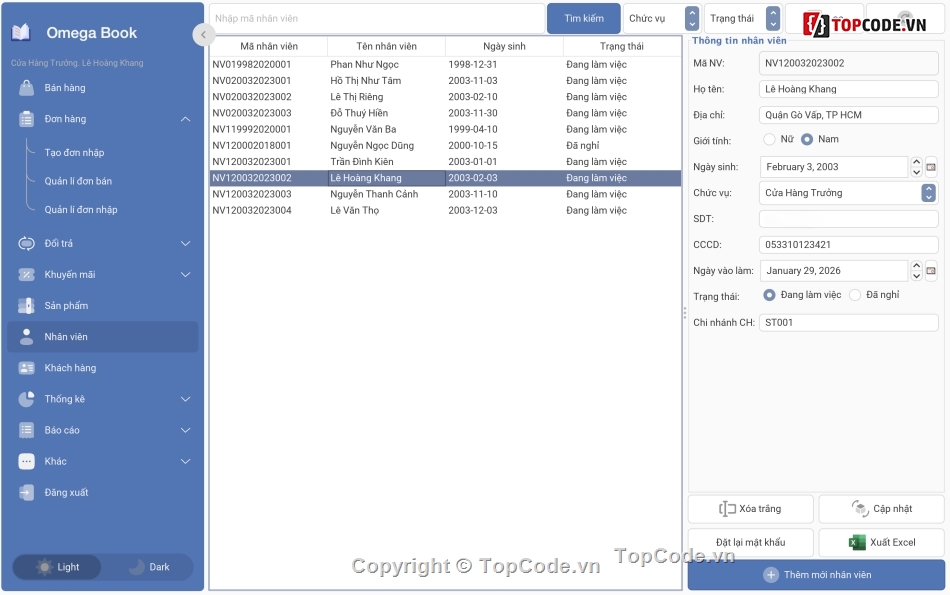950x595 pixels.
Task: Click the refresh icon on Cập nhật
Action: [860, 509]
